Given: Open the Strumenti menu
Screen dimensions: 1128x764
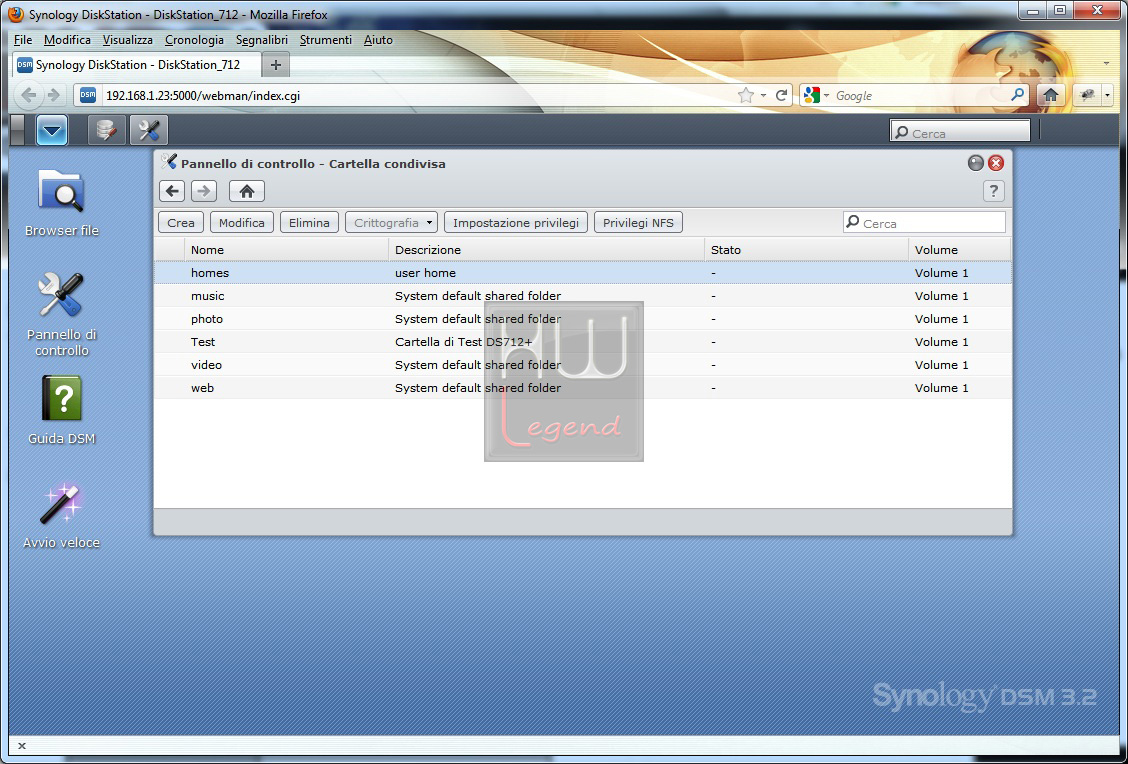Looking at the screenshot, I should point(325,40).
